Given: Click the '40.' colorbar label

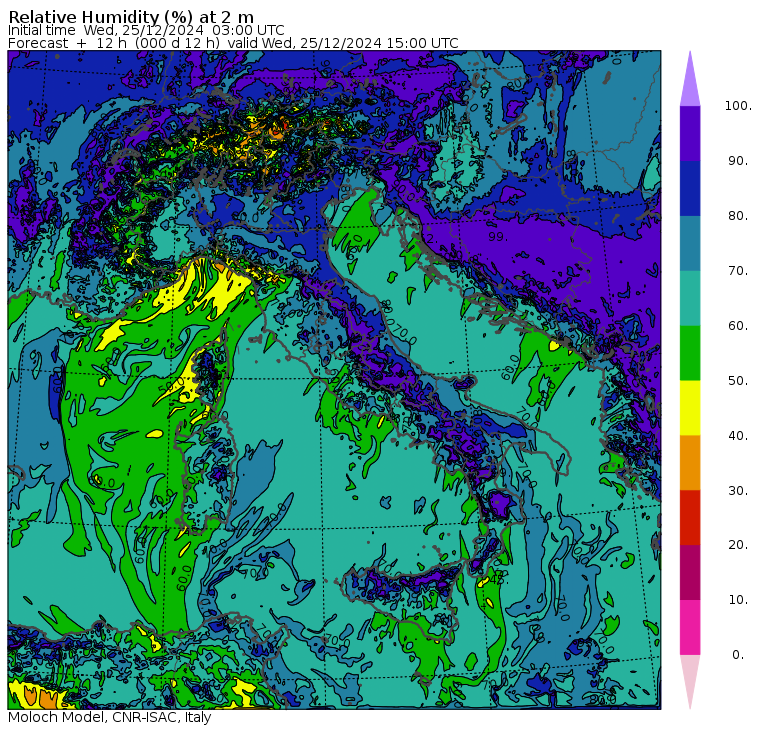Looking at the screenshot, I should pos(738,435).
